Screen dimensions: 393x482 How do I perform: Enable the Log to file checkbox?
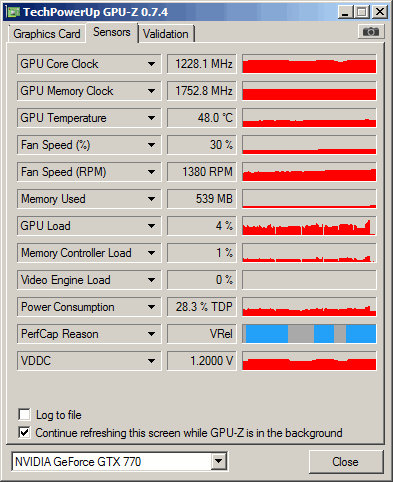tap(24, 415)
